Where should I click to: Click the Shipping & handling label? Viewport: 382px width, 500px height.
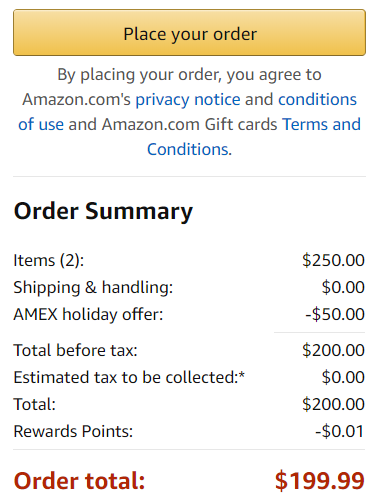pyautogui.click(x=93, y=287)
